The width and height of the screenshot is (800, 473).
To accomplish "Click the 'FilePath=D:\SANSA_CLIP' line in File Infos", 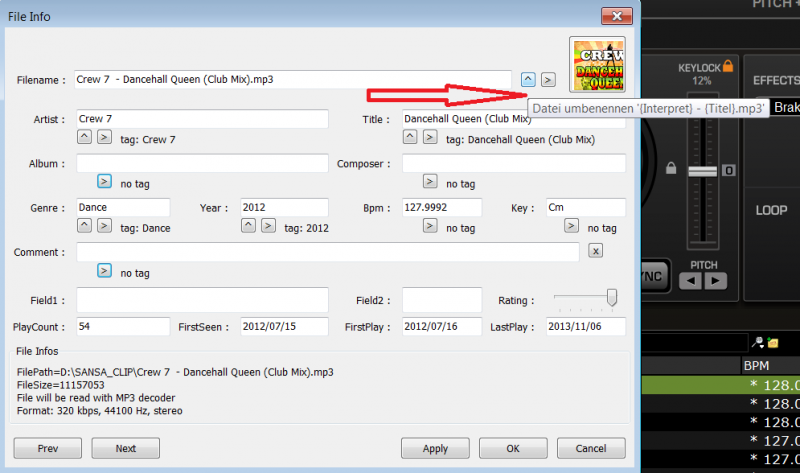I will pyautogui.click(x=175, y=372).
